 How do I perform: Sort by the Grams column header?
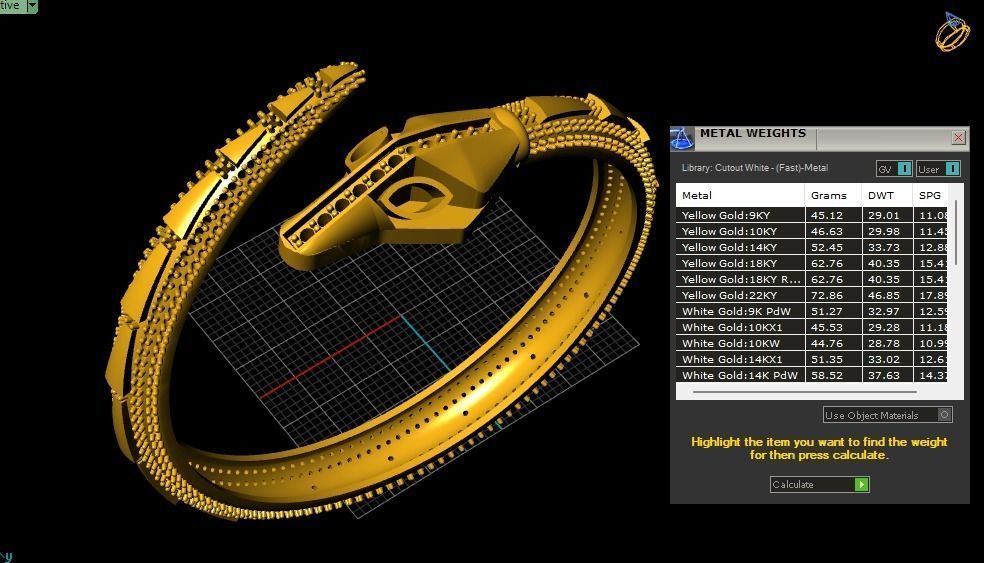click(x=833, y=195)
